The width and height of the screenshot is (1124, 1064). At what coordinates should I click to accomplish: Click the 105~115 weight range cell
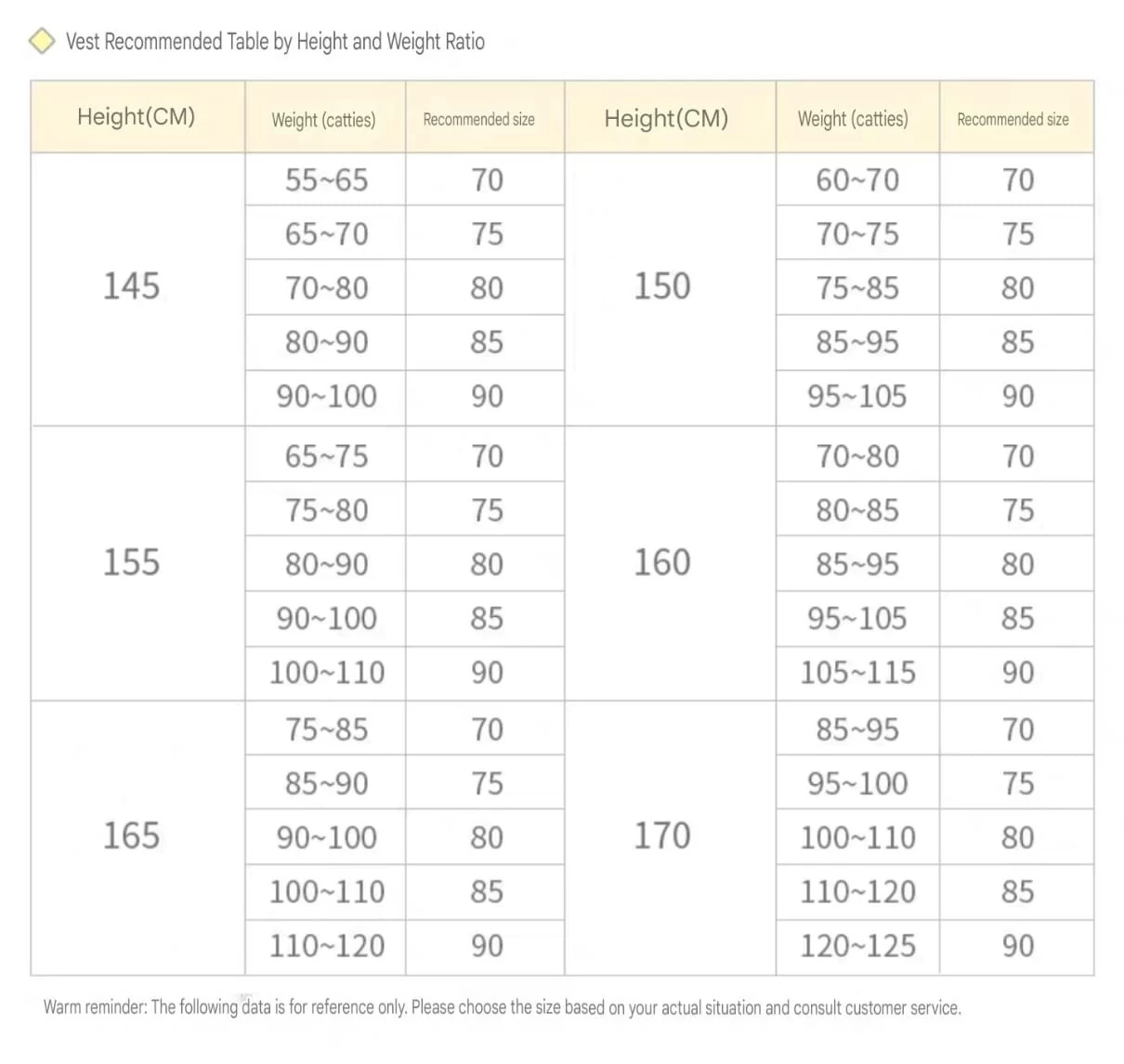coord(857,672)
